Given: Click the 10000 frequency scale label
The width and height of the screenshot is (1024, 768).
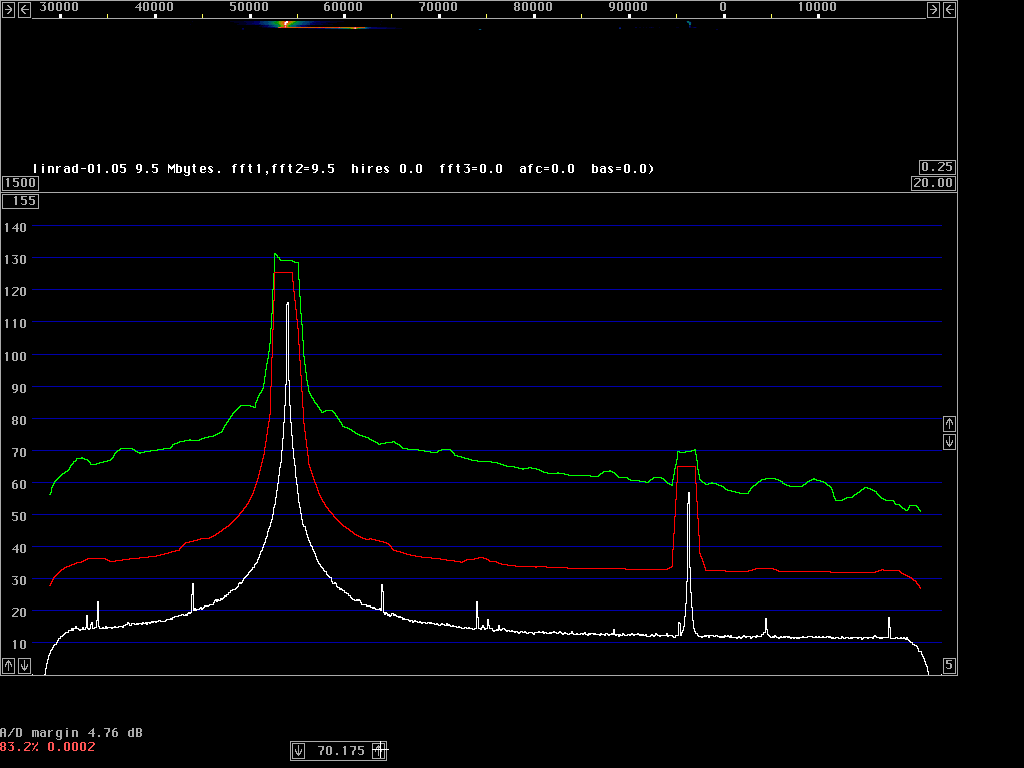Looking at the screenshot, I should 817,7.
